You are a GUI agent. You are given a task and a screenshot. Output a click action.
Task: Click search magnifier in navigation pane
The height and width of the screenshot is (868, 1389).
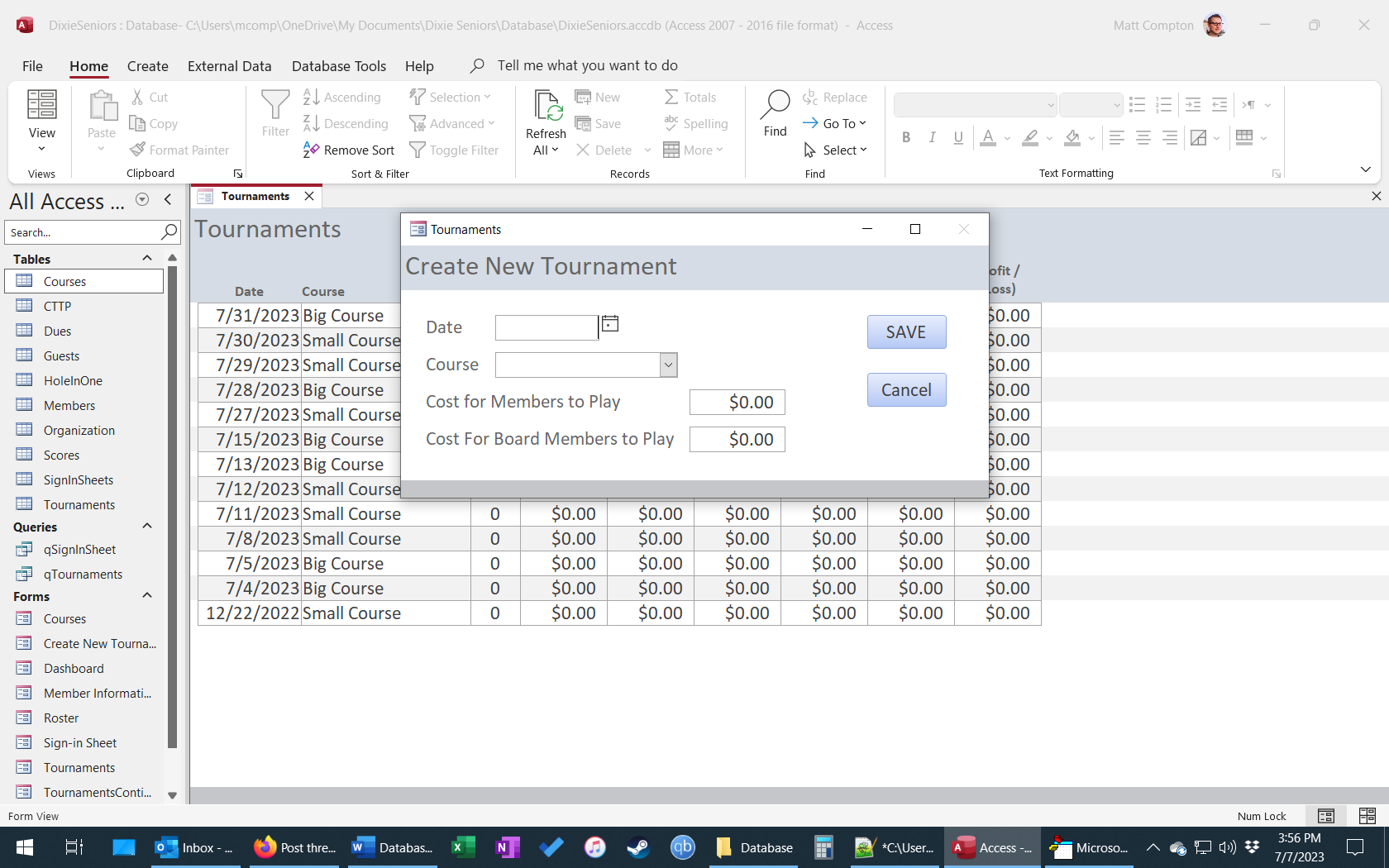point(169,232)
